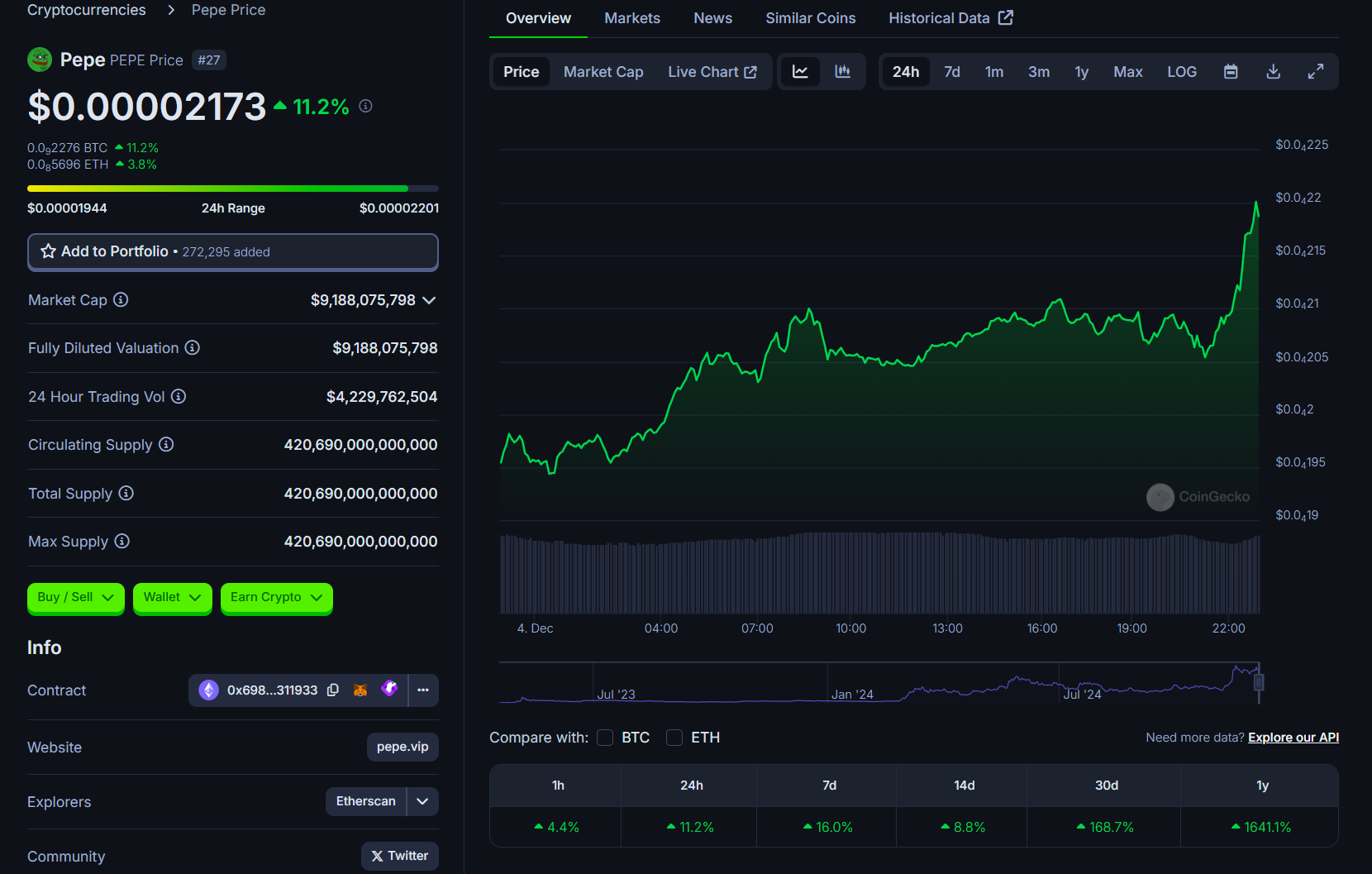This screenshot has height=874, width=1372.
Task: Enable the ETH compare checkbox
Action: coord(674,738)
